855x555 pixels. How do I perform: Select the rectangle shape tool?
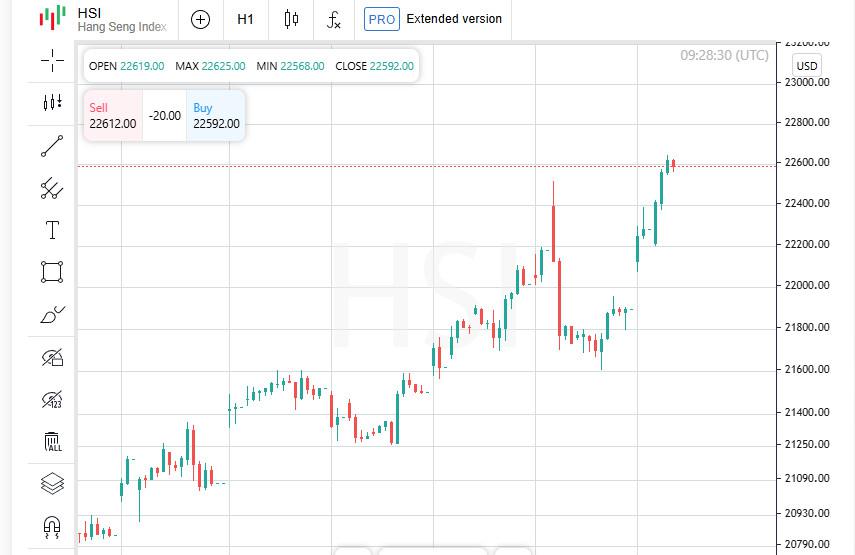tap(52, 272)
